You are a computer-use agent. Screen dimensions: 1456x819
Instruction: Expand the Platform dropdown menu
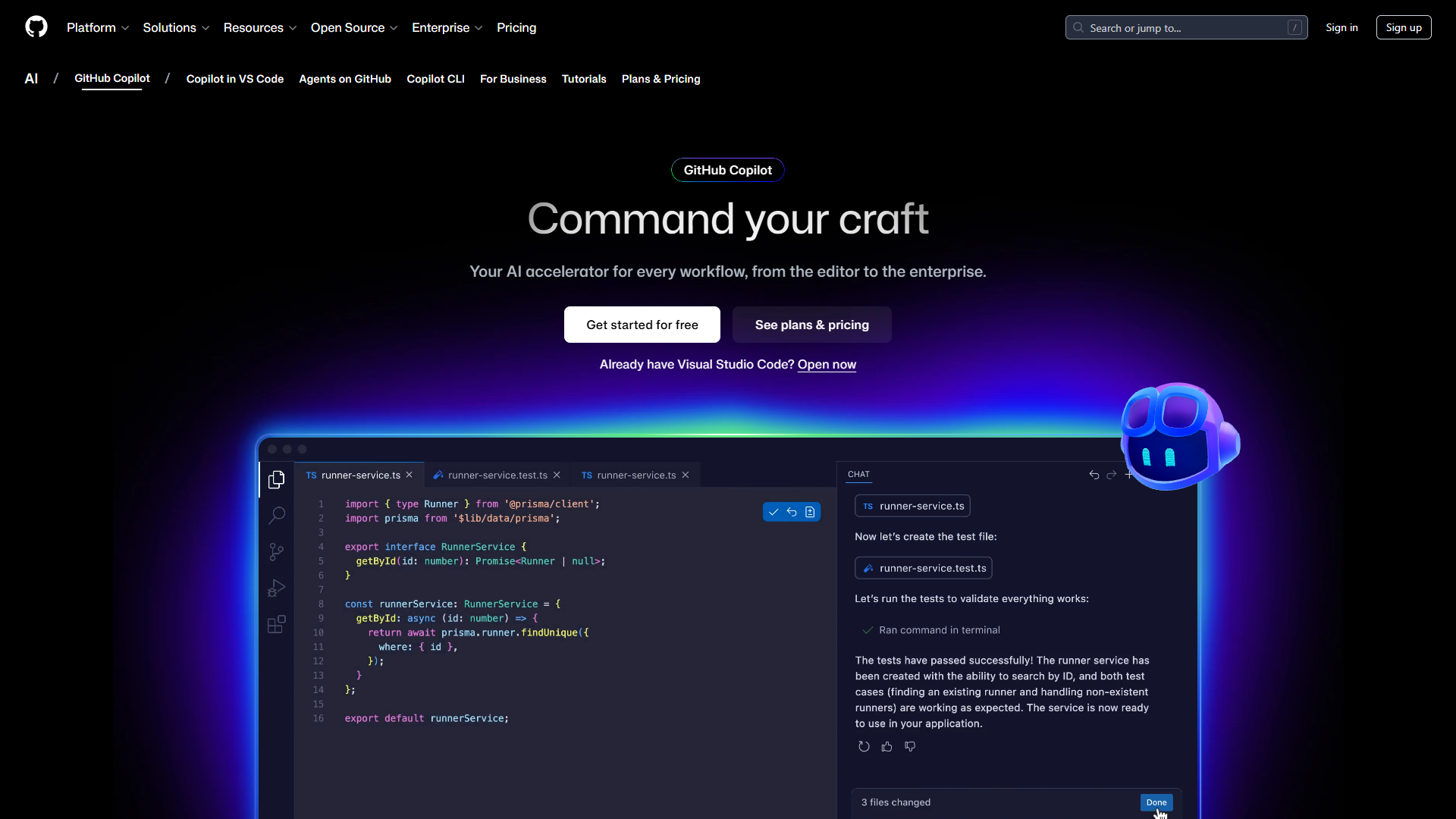click(98, 27)
